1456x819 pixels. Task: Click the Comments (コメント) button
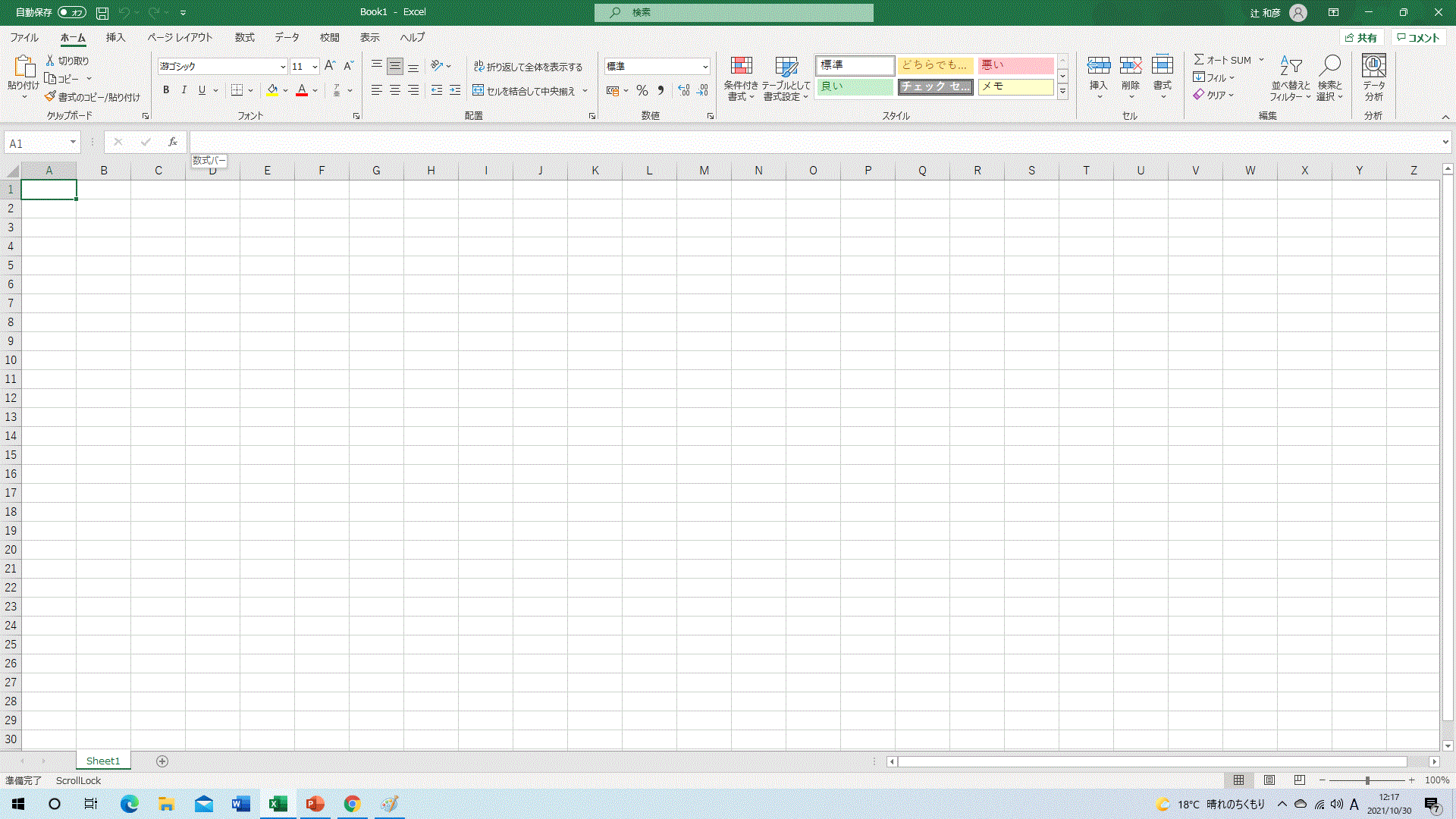(1418, 37)
